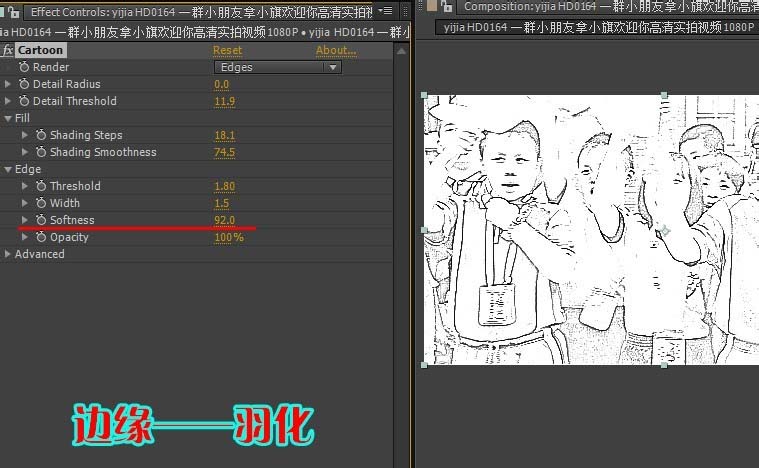Open the Render dropdown set to Edges
This screenshot has width=759, height=468.
(x=278, y=67)
